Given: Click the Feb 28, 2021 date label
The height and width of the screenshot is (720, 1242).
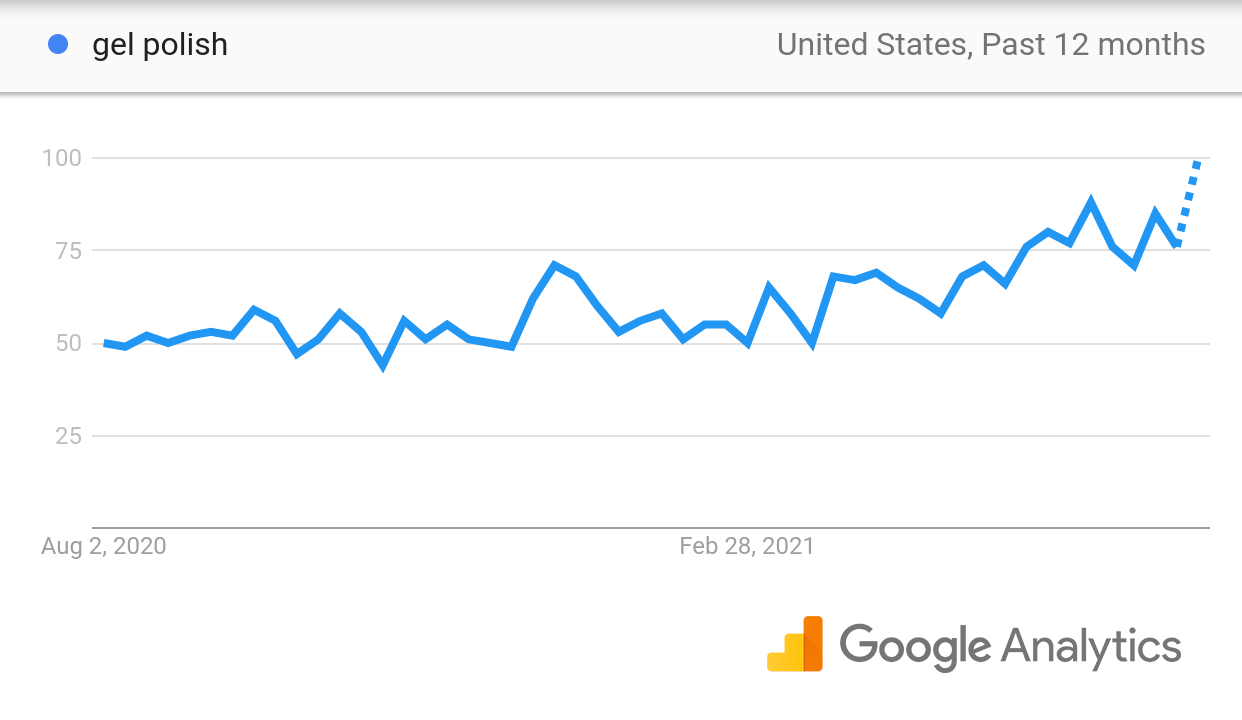Looking at the screenshot, I should [x=747, y=546].
